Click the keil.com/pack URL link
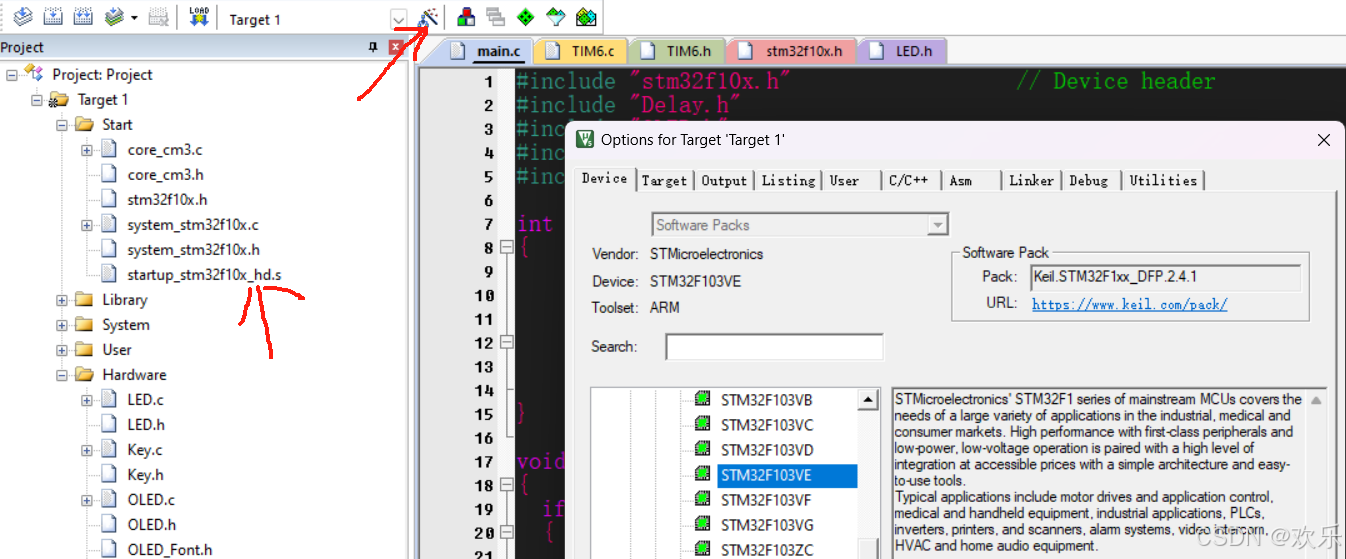The image size is (1346, 559). click(x=1129, y=303)
